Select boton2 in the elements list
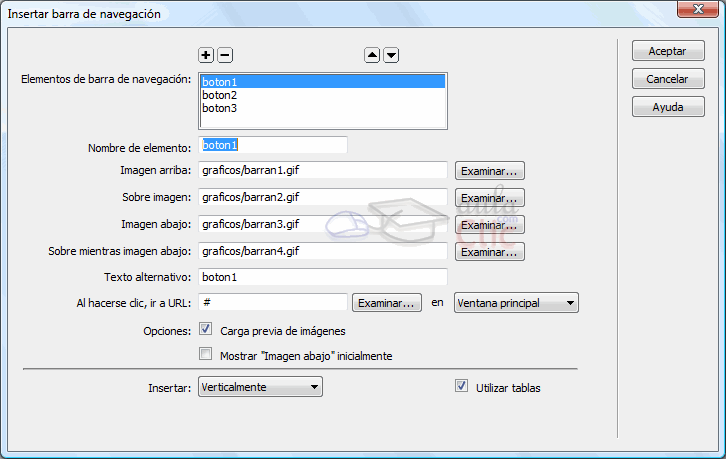 click(220, 95)
